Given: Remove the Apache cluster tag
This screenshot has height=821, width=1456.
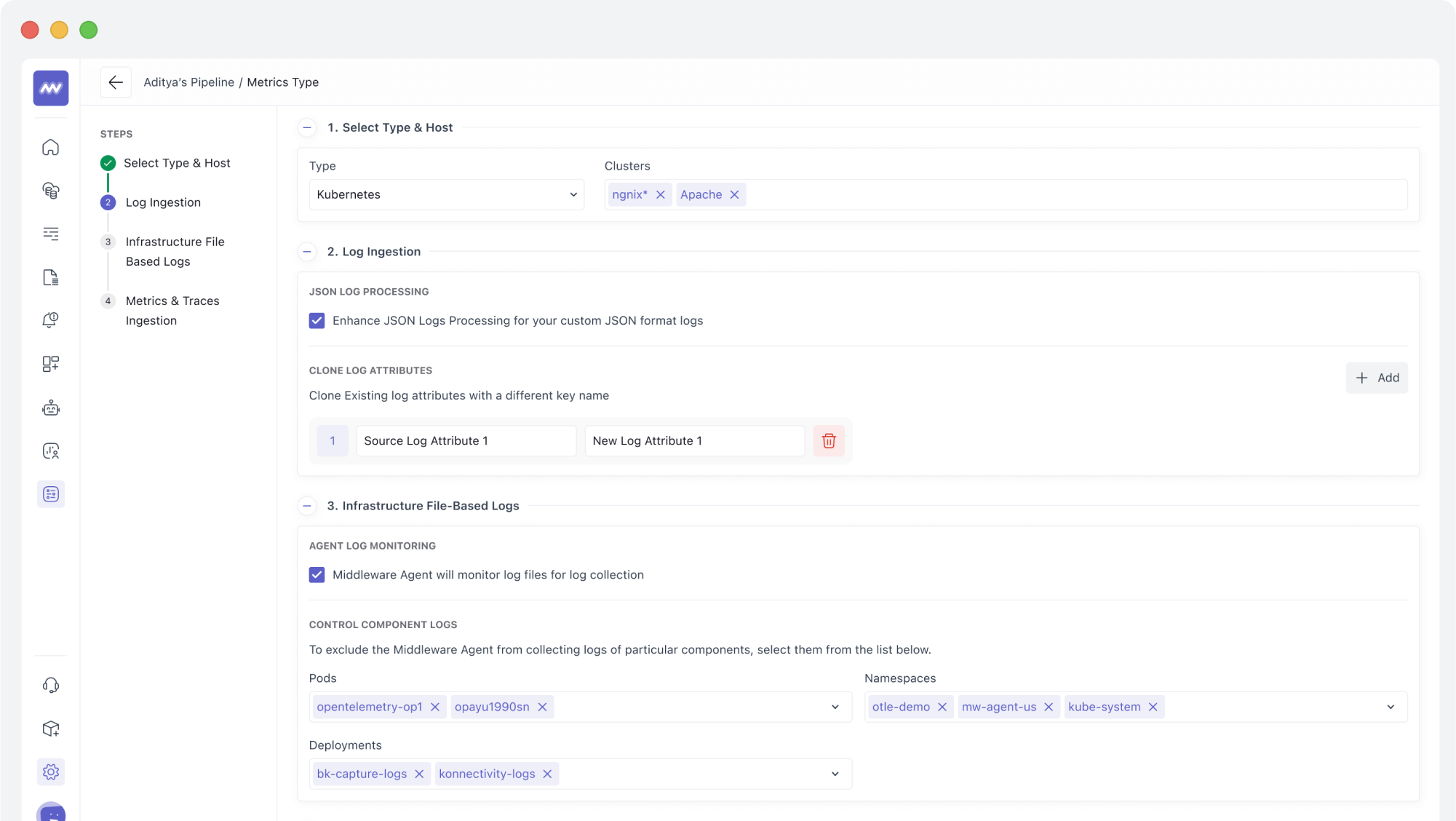Looking at the screenshot, I should [x=734, y=194].
